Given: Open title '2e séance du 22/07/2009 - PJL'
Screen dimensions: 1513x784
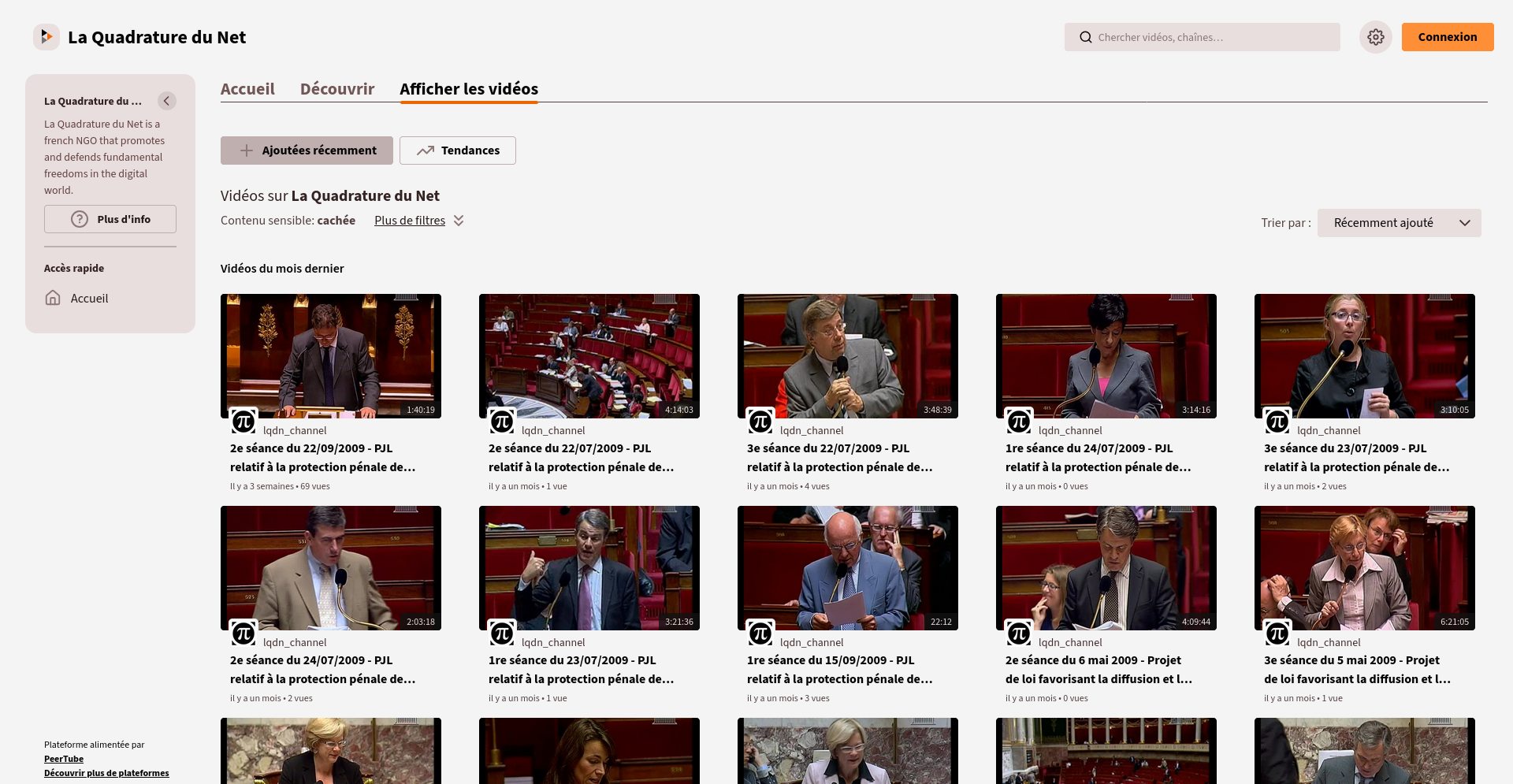Looking at the screenshot, I should (582, 458).
